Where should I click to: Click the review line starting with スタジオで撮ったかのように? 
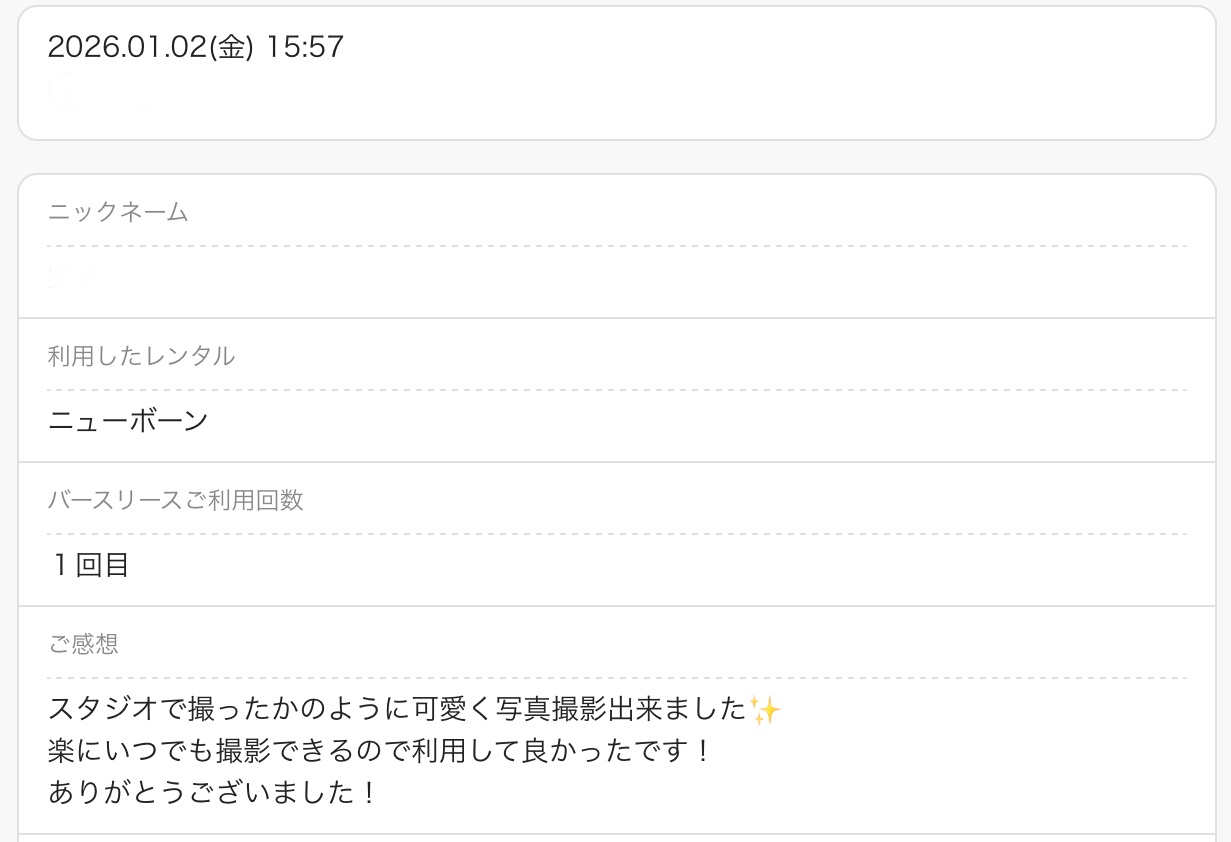398,710
